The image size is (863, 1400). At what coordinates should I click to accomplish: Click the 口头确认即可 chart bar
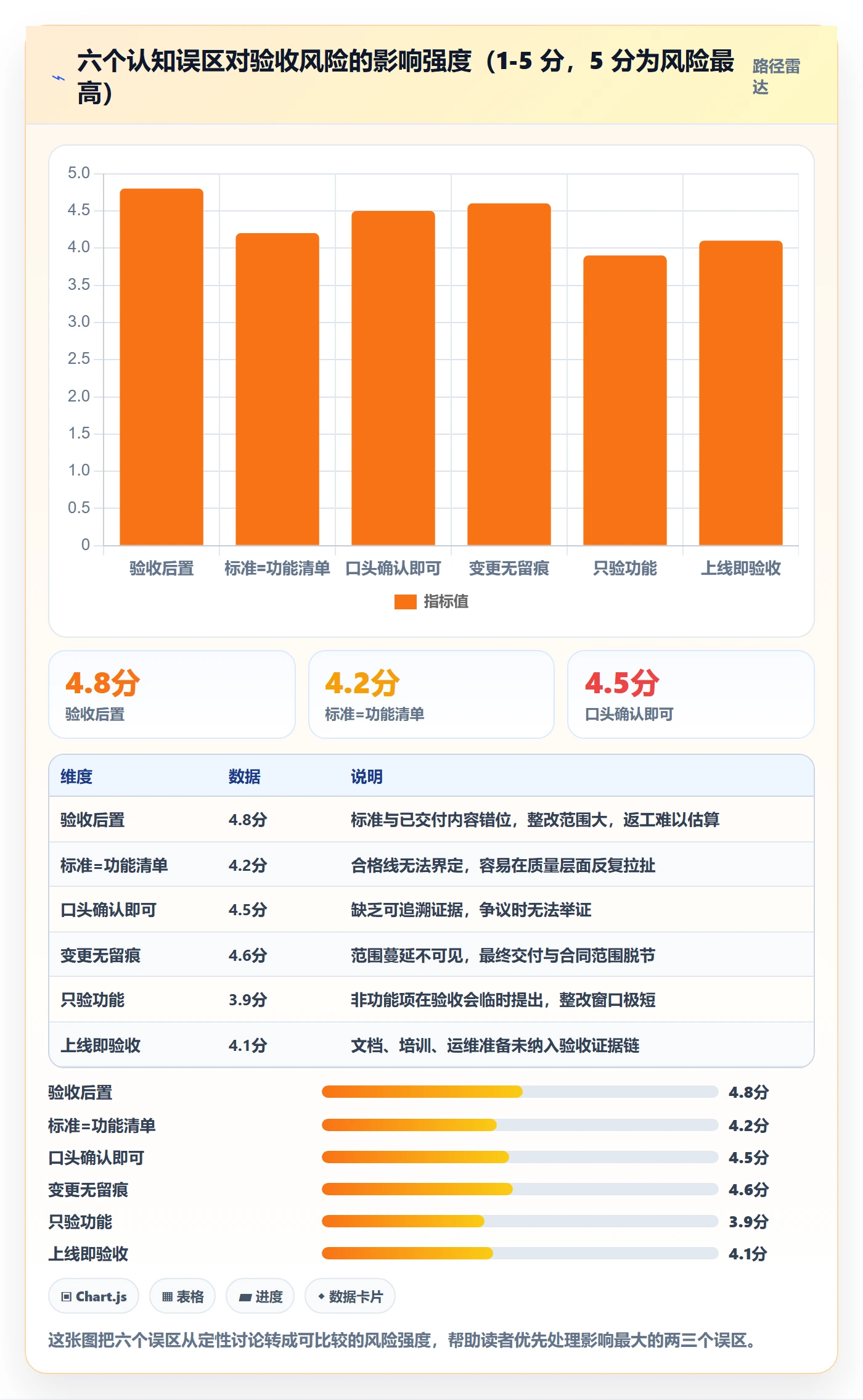[393, 378]
